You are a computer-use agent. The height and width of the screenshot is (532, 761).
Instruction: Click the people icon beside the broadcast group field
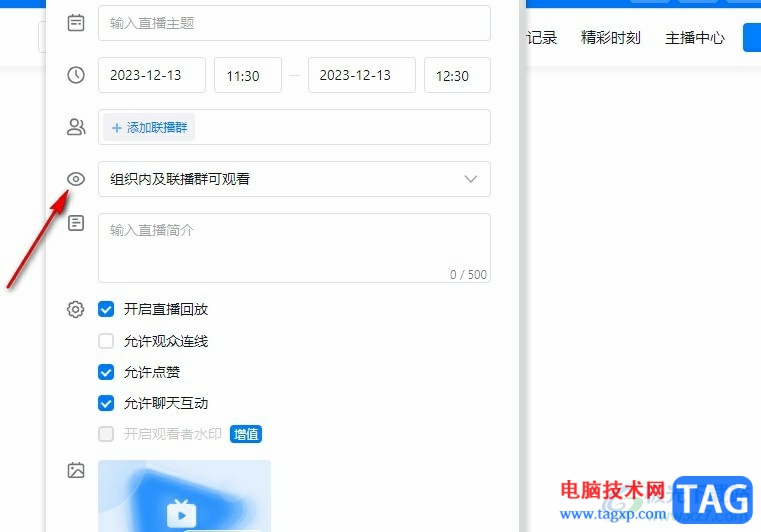76,127
